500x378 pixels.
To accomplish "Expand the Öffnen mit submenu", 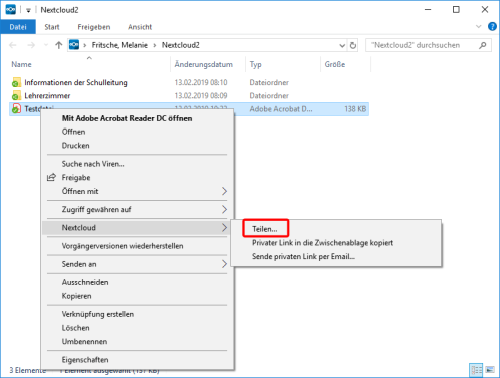I will click(x=137, y=191).
